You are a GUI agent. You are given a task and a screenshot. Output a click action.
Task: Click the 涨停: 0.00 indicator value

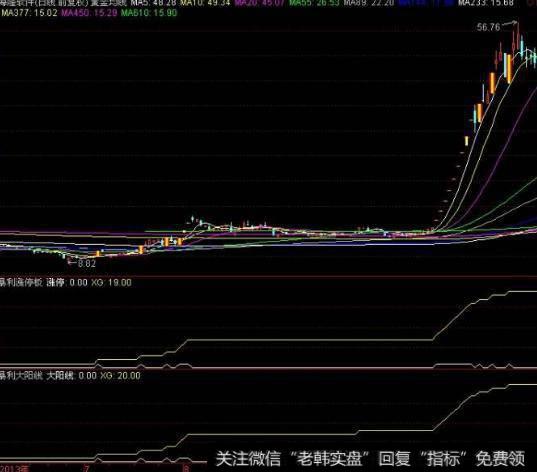(67, 283)
